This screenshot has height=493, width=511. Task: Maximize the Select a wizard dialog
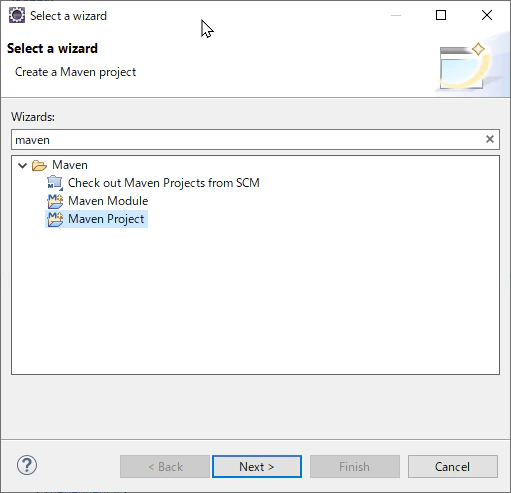[441, 15]
